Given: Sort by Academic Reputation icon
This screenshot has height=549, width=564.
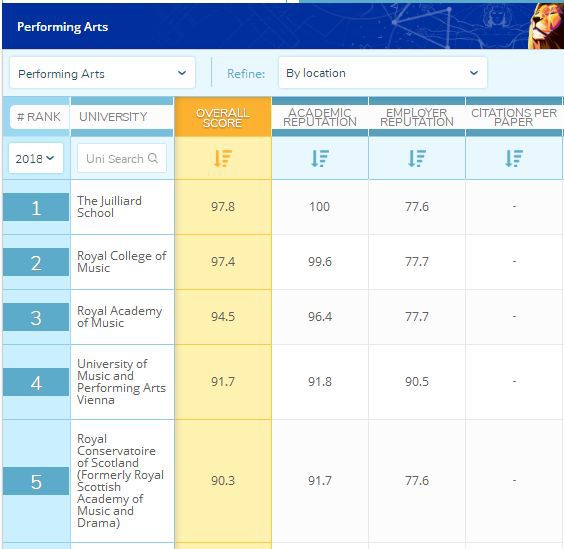Looking at the screenshot, I should coord(320,158).
